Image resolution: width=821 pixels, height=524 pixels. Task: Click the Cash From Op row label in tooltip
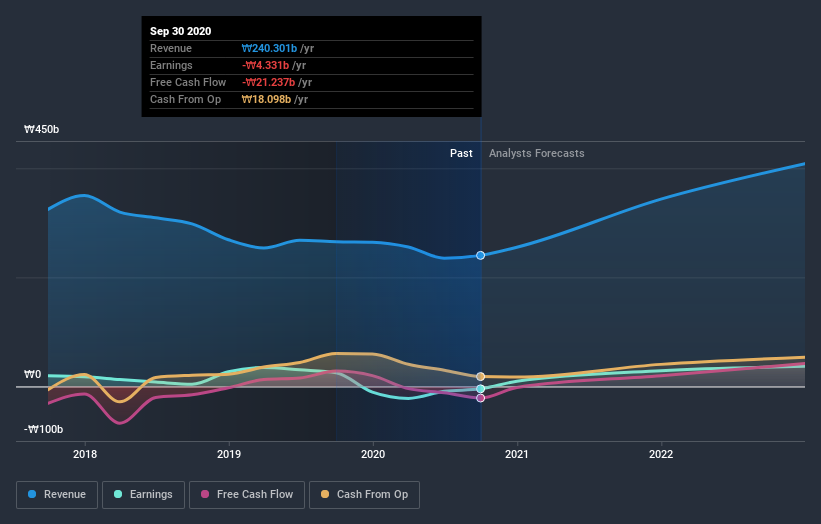[185, 99]
